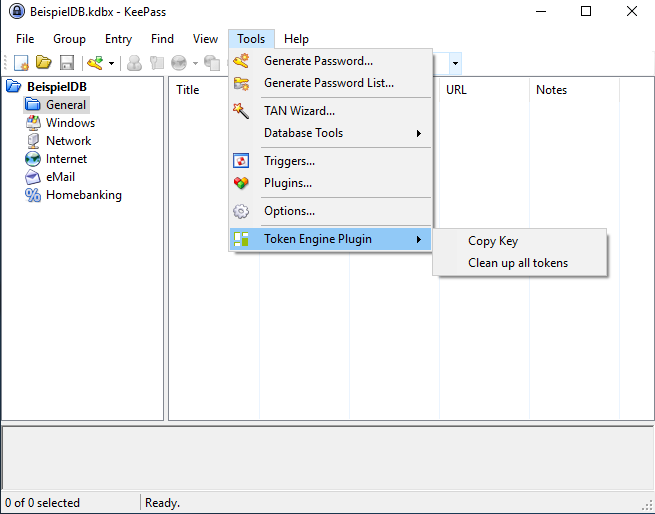The height and width of the screenshot is (514, 655).
Task: Click the Windows group icon
Action: click(x=33, y=123)
